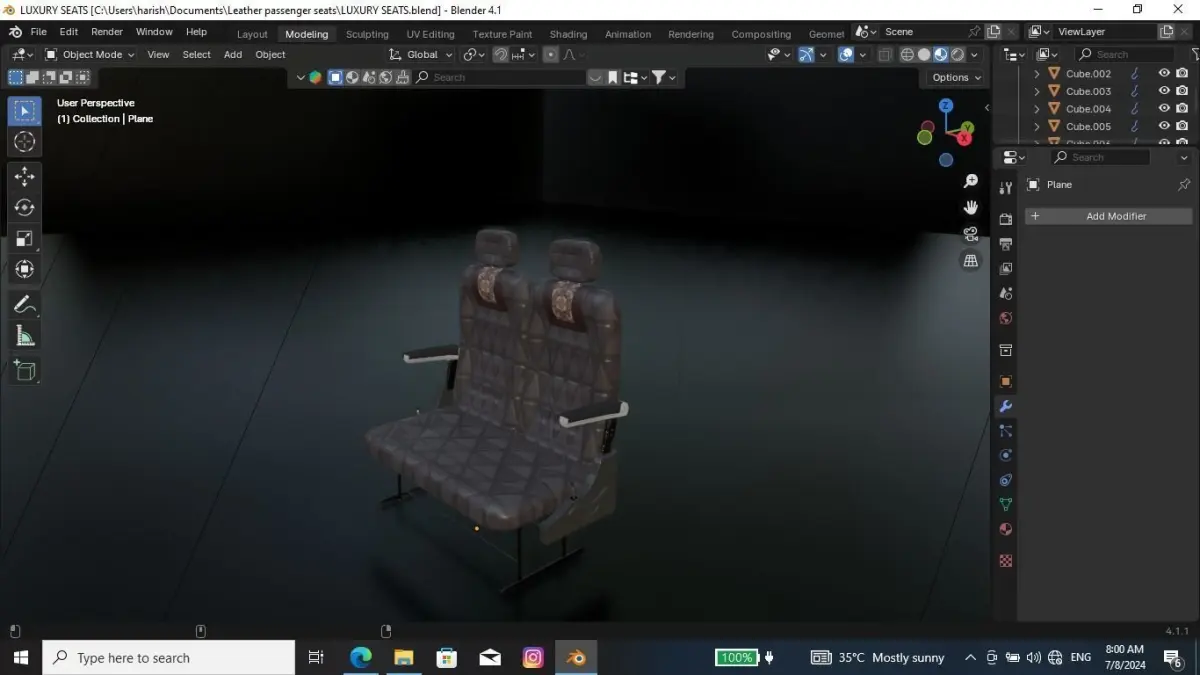Open the Options dropdown
This screenshot has width=1200, height=675.
[955, 77]
